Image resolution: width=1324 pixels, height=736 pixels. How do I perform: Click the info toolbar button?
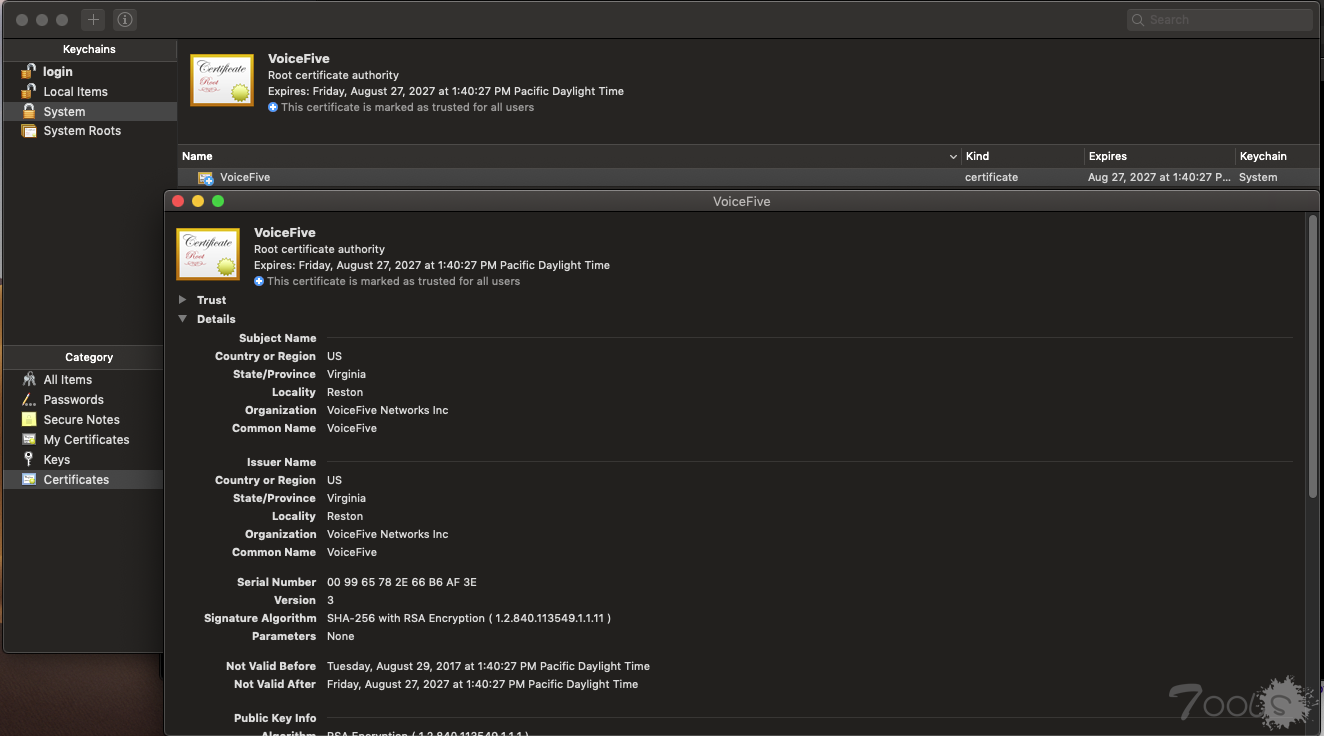(x=124, y=20)
